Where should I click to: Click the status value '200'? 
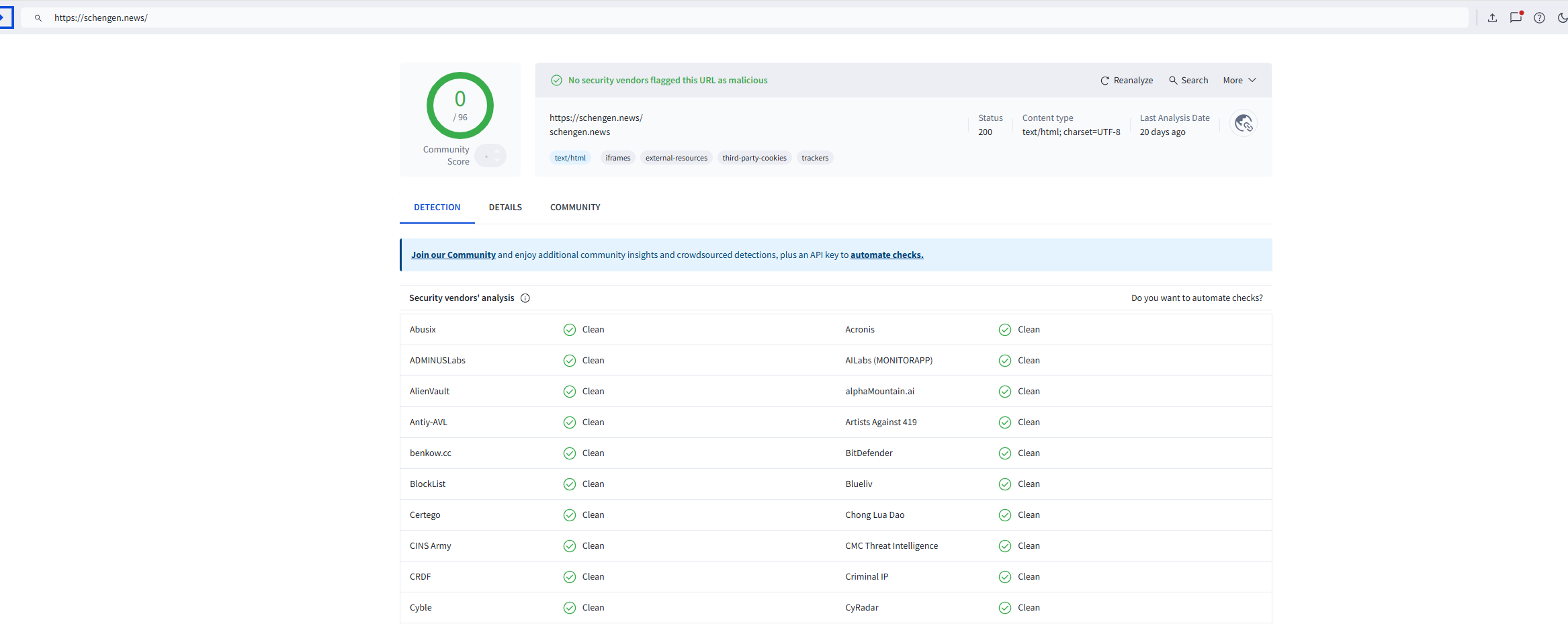985,132
